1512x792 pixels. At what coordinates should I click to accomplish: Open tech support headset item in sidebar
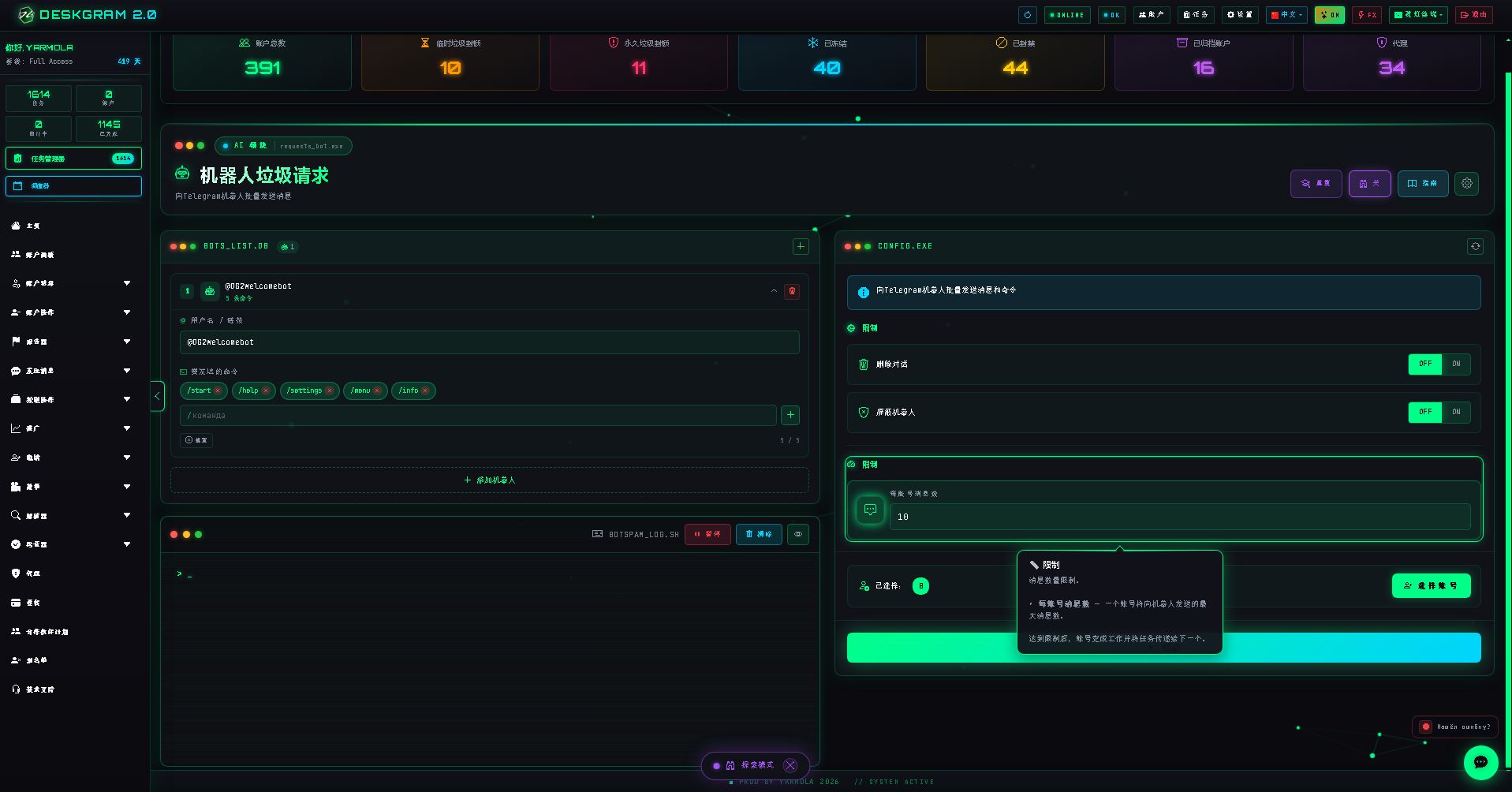click(16, 689)
